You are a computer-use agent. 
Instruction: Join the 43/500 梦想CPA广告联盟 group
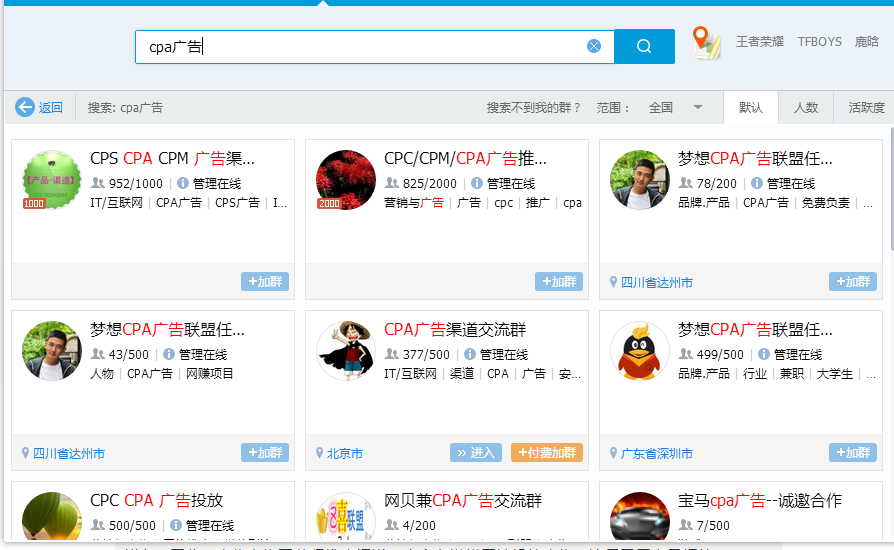point(265,453)
